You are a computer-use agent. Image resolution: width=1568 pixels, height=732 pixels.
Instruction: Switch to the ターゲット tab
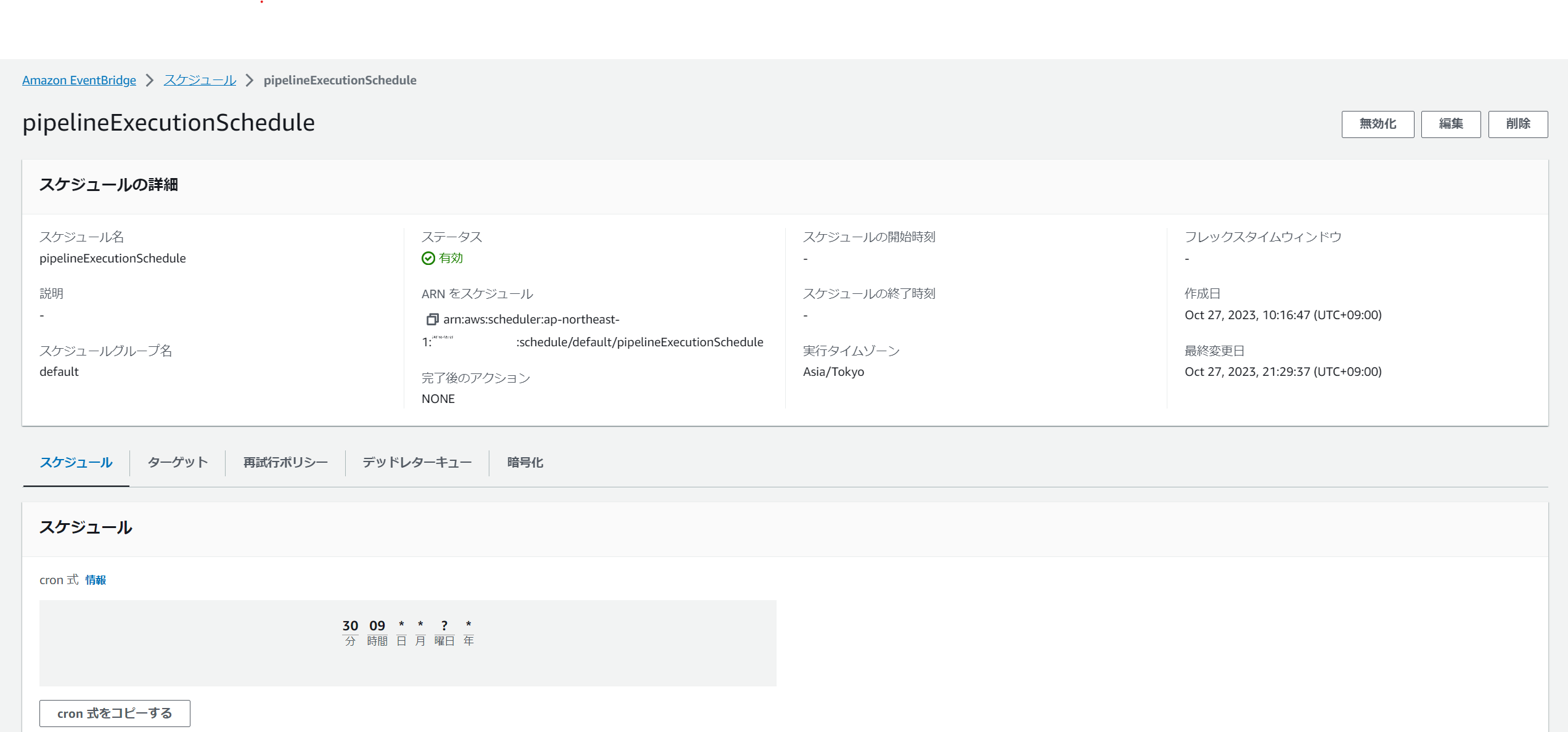click(x=178, y=463)
